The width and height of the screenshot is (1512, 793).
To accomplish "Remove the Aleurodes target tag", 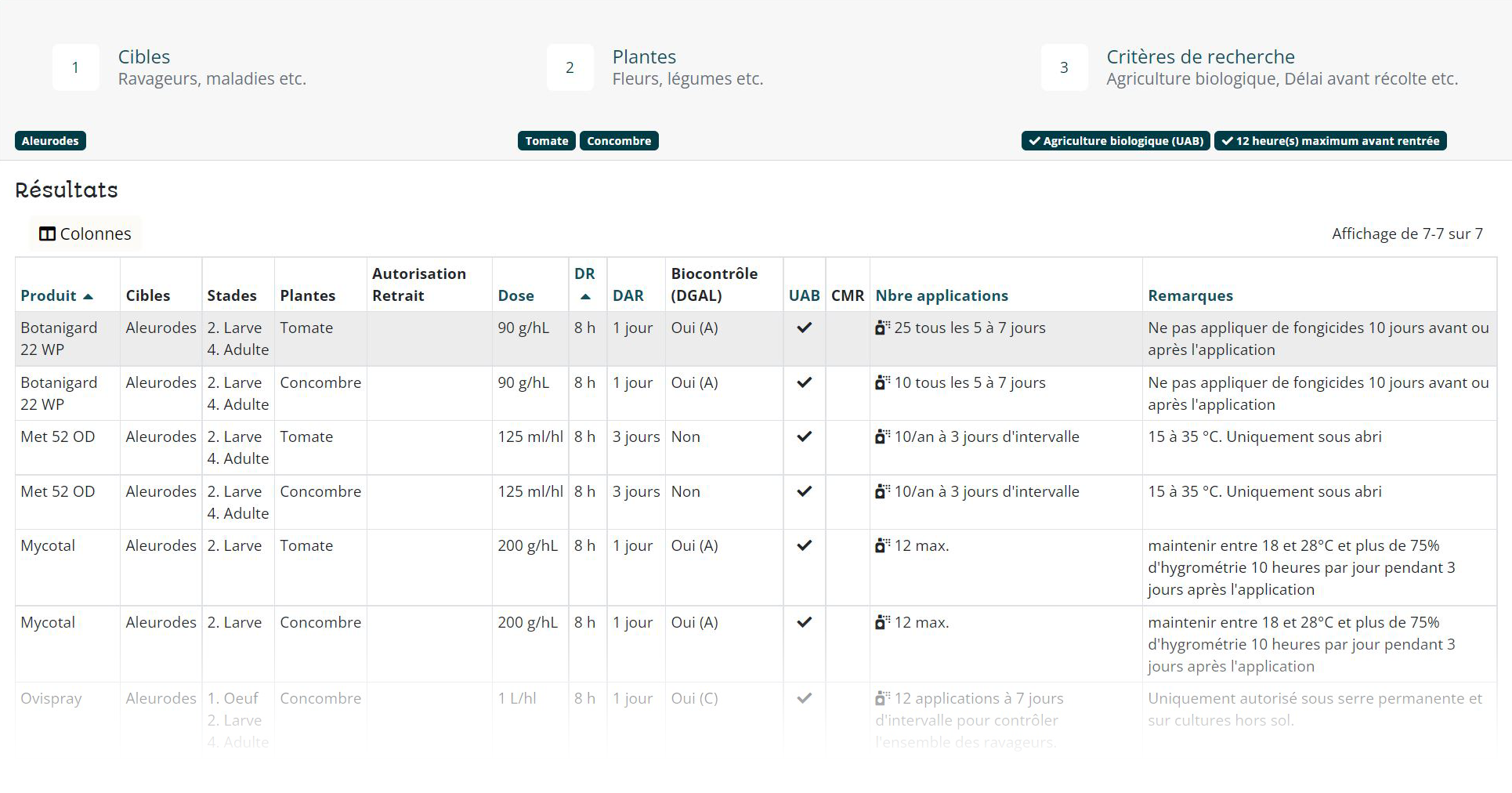I will tap(50, 141).
